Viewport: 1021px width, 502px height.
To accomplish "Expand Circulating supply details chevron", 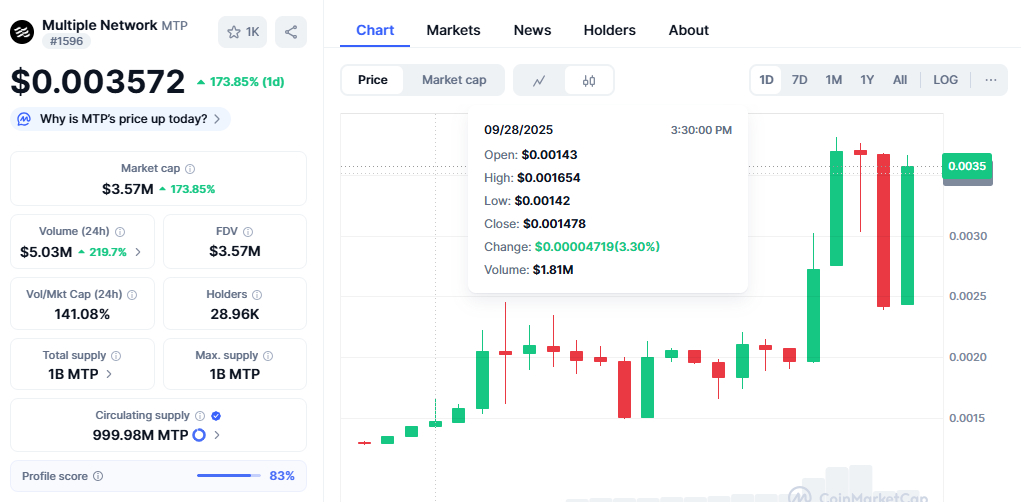I will (x=217, y=435).
